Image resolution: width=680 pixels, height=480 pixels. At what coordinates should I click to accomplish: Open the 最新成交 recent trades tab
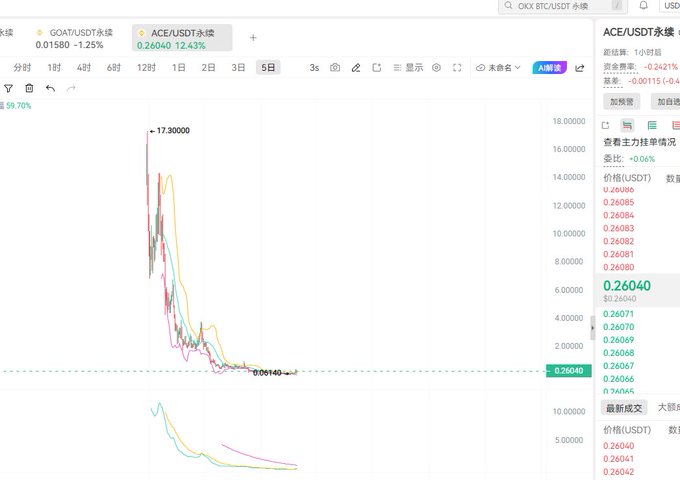[624, 408]
